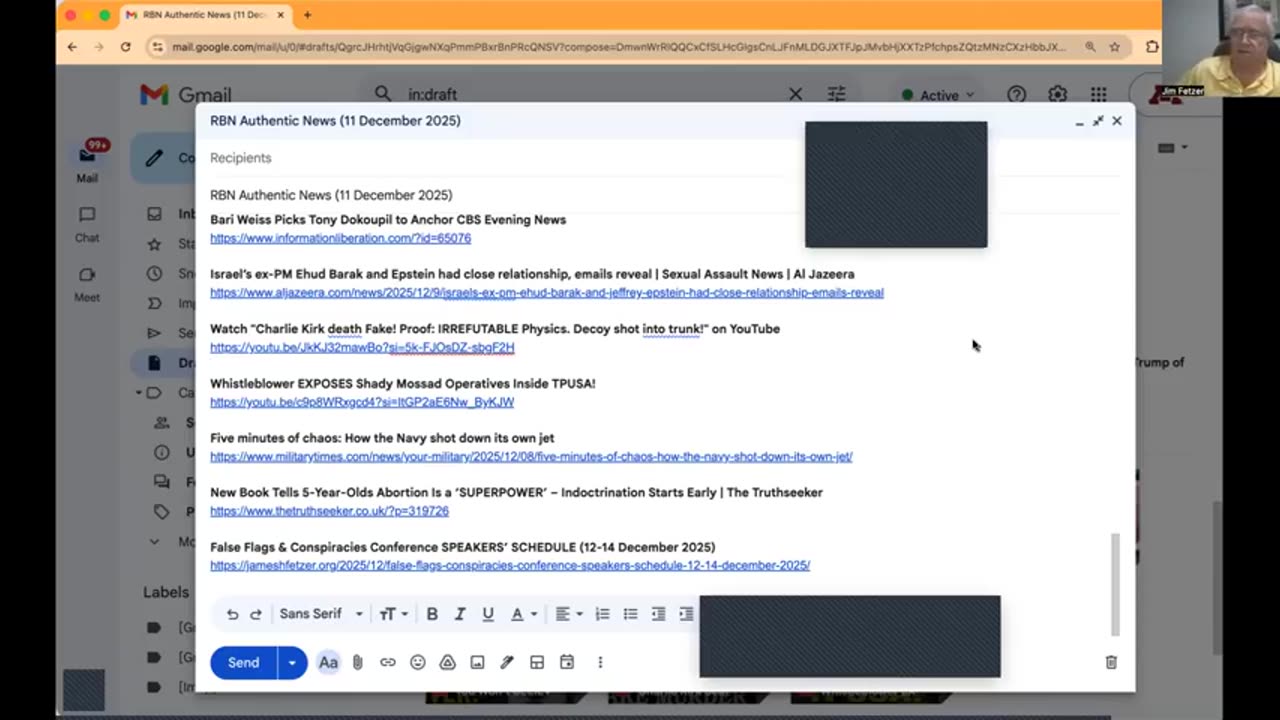Click the 'Five minutes of chaos' headline

[x=382, y=438]
